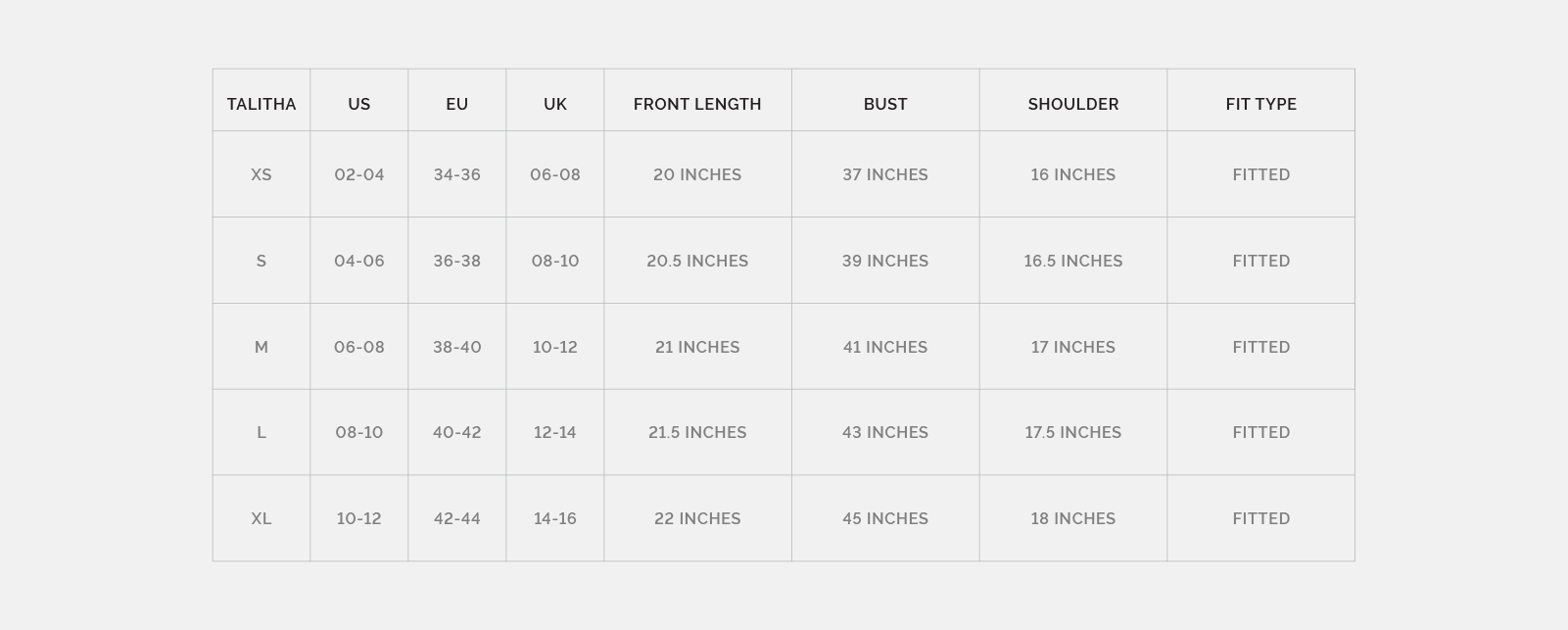This screenshot has height=630, width=1568.
Task: Select the SHOULDER column header
Action: tap(1073, 104)
